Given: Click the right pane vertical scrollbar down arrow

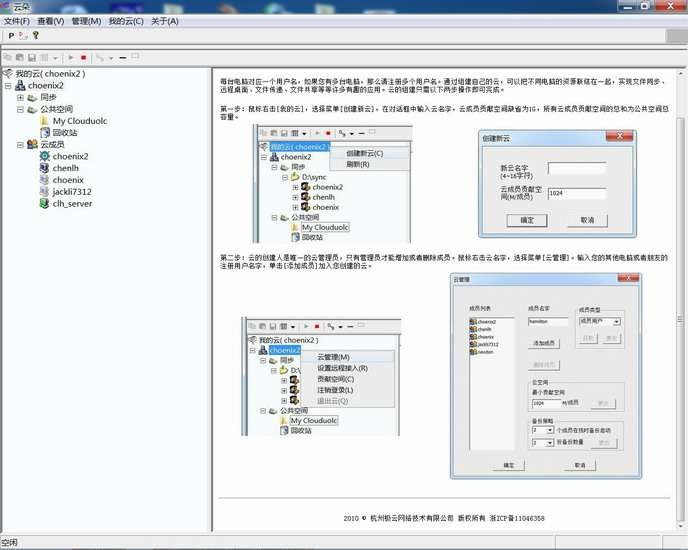Looking at the screenshot, I should pyautogui.click(x=680, y=526).
